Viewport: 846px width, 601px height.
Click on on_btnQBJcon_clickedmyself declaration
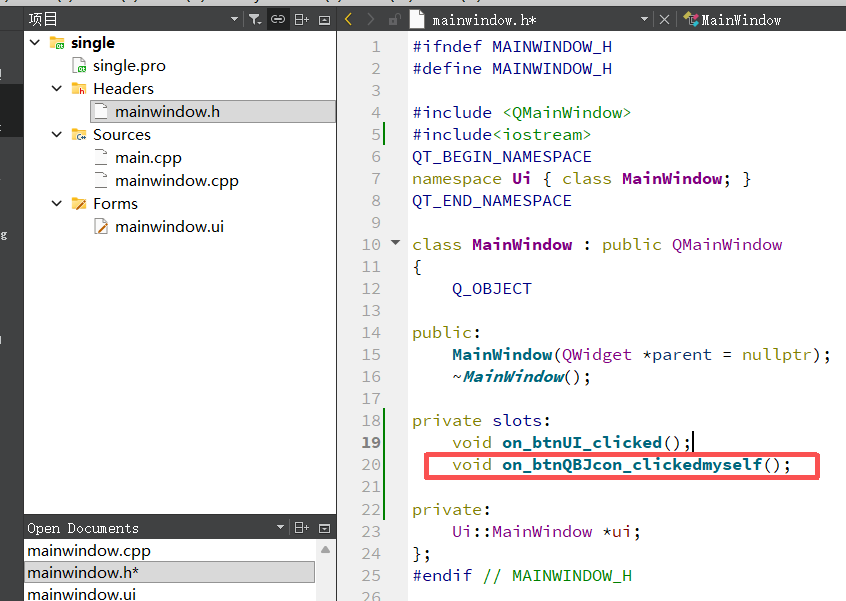coord(632,465)
